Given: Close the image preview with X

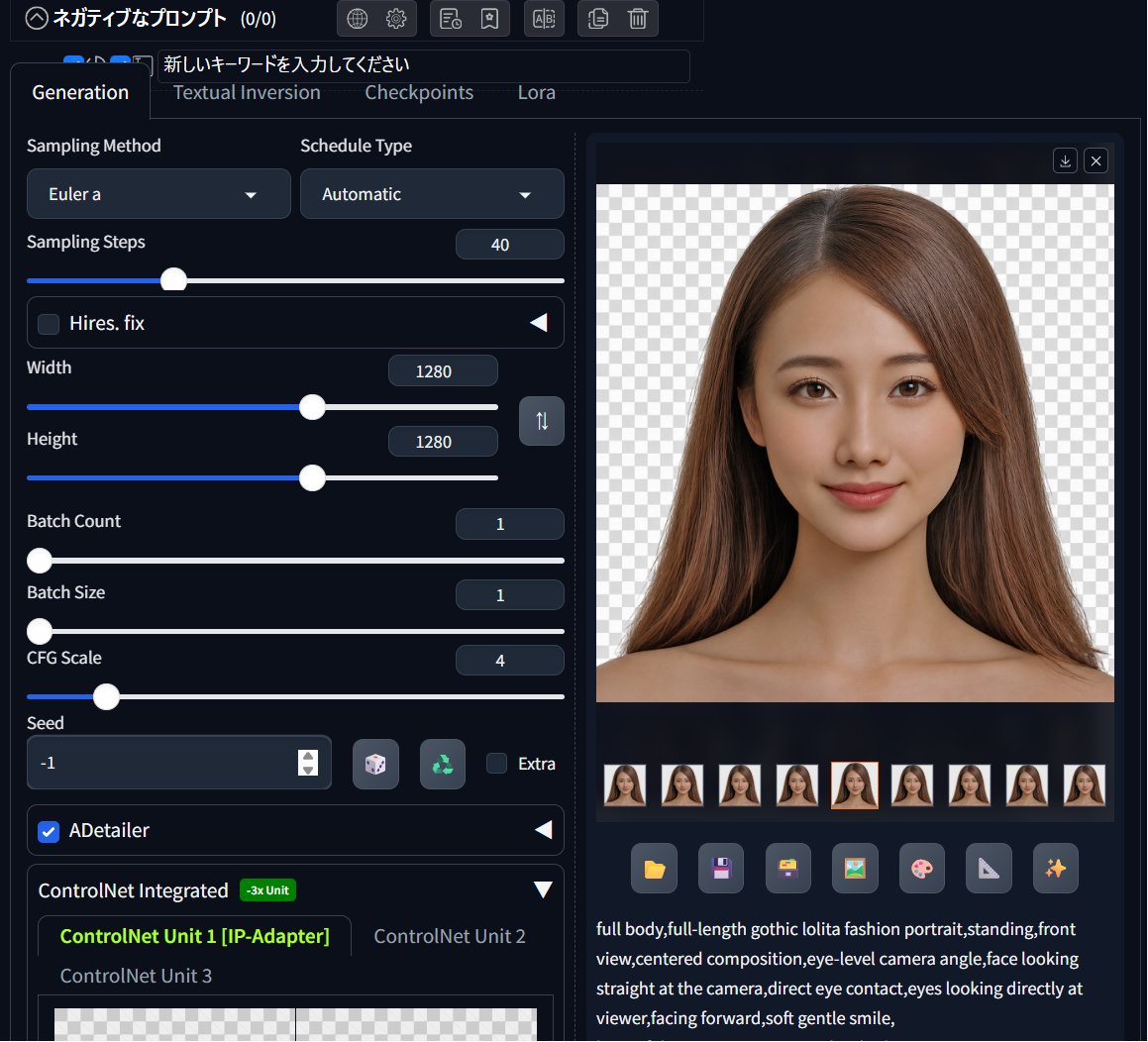Looking at the screenshot, I should point(1096,160).
